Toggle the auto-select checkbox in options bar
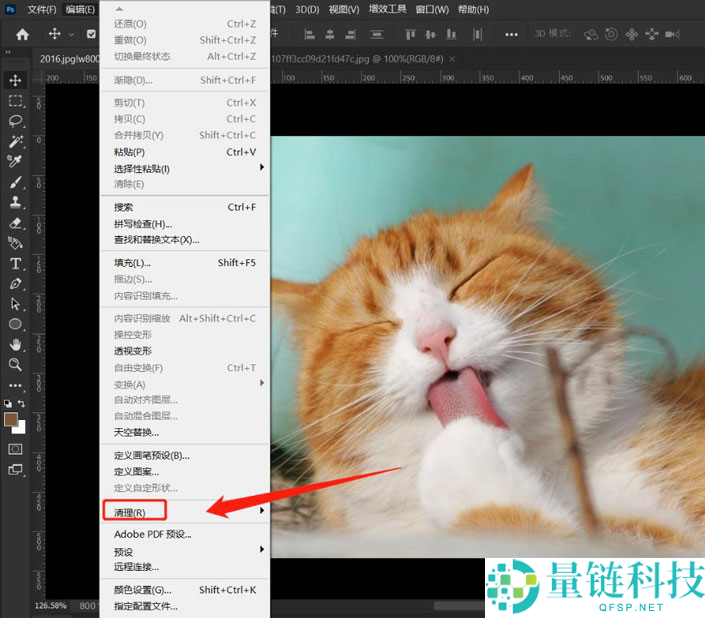The width and height of the screenshot is (705, 618). (92, 34)
